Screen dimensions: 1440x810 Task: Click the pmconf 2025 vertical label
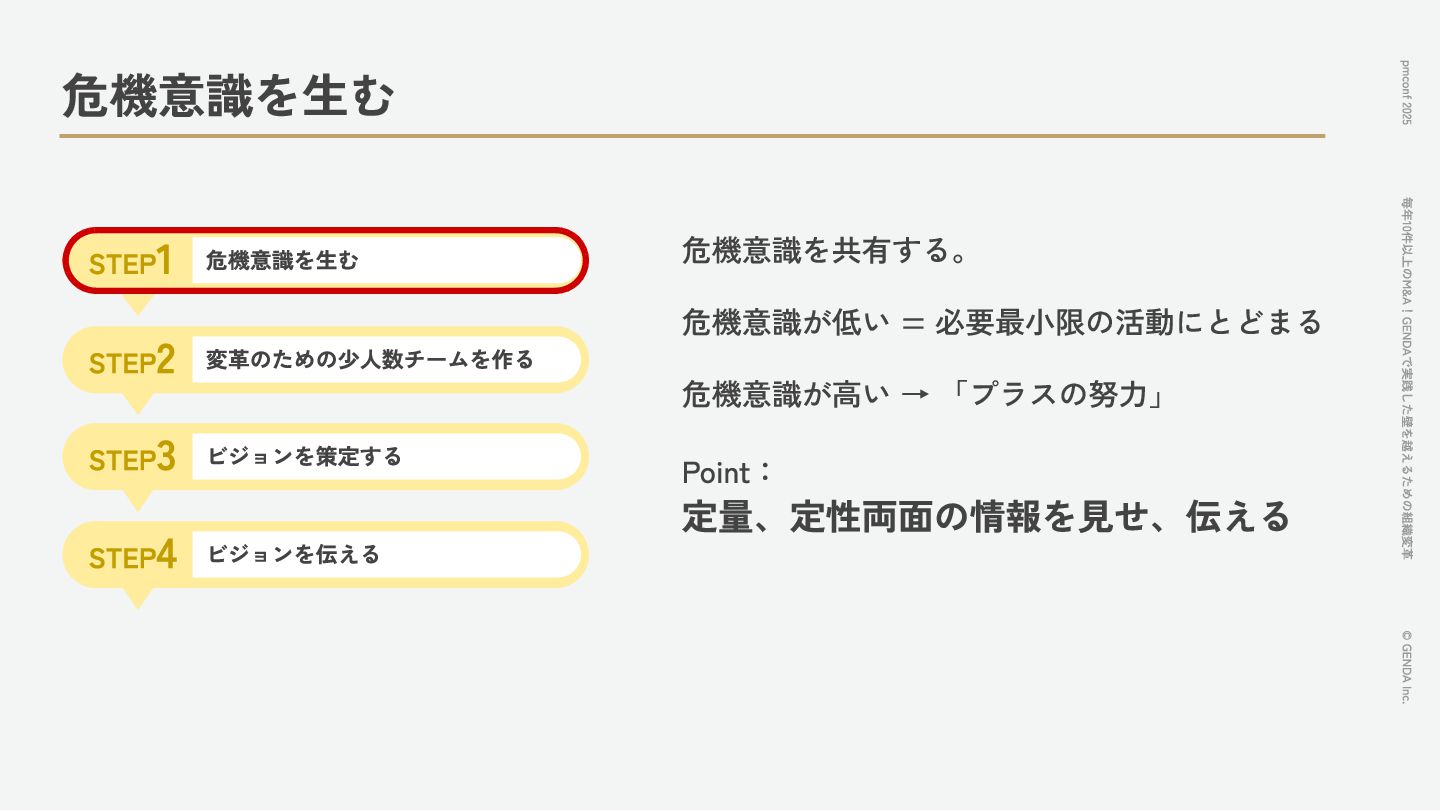pos(1406,91)
